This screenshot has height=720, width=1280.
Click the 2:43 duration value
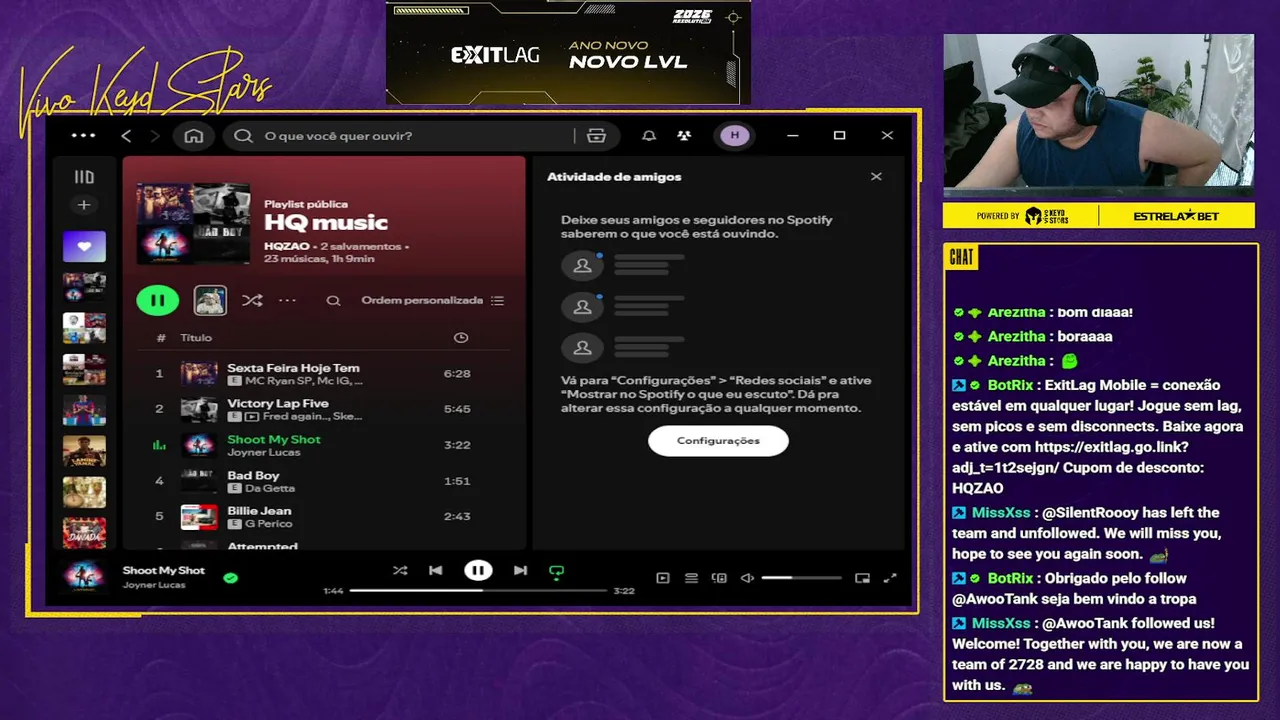(x=457, y=517)
